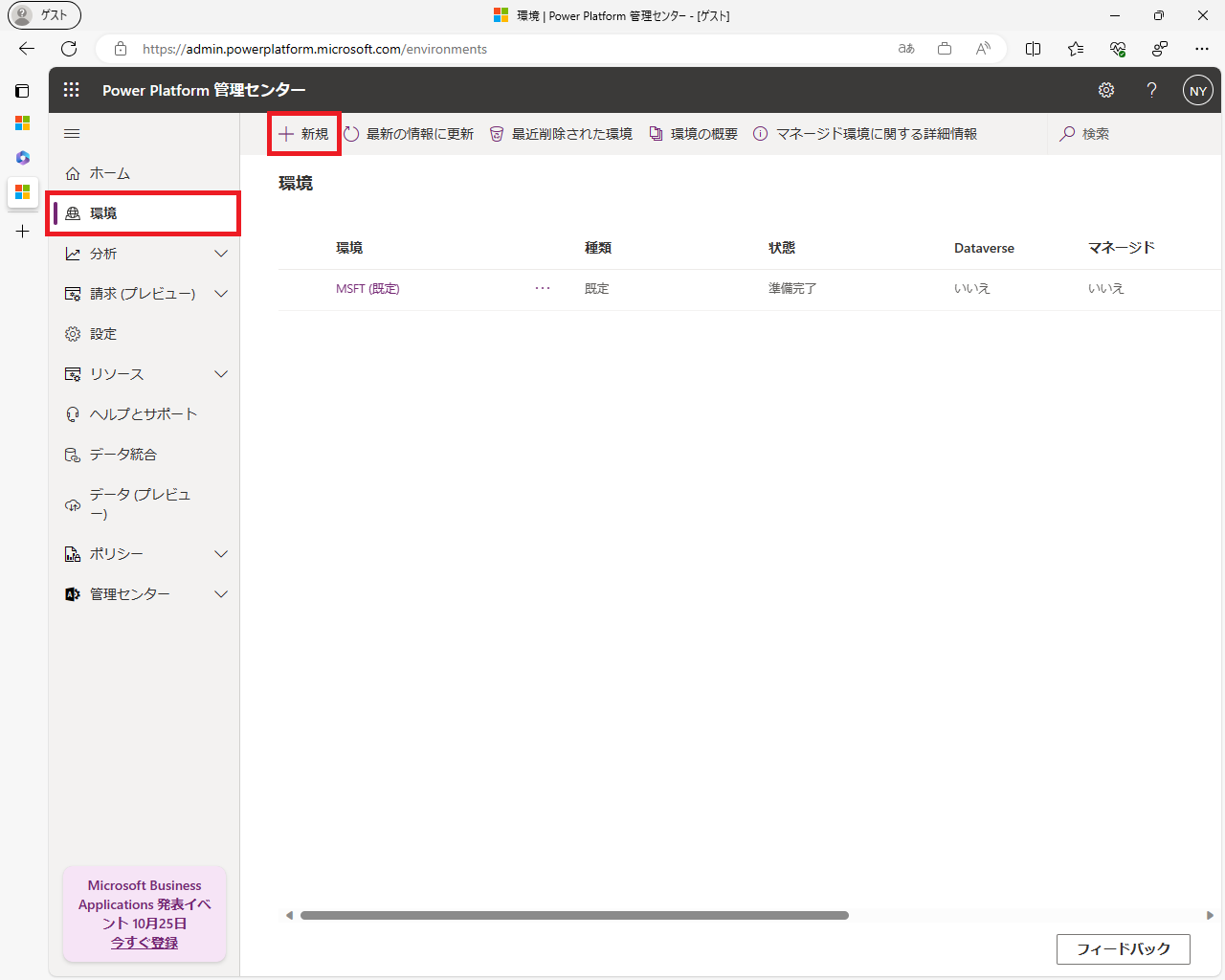Click 新規 to create new environment
The width and height of the screenshot is (1225, 980).
click(x=303, y=134)
